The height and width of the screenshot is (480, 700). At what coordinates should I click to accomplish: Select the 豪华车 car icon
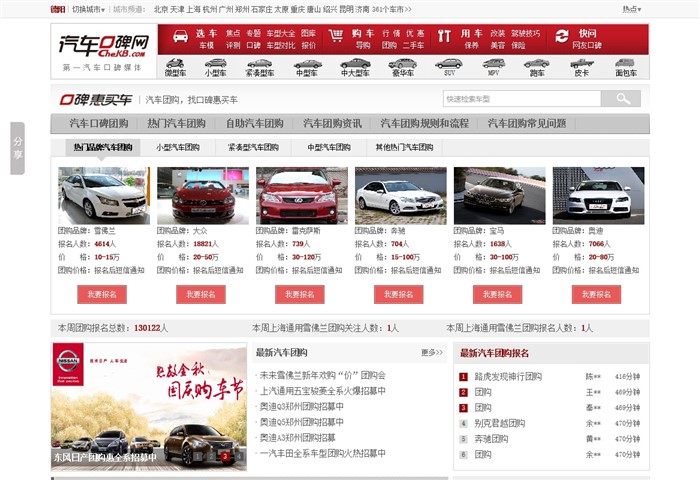pos(402,63)
